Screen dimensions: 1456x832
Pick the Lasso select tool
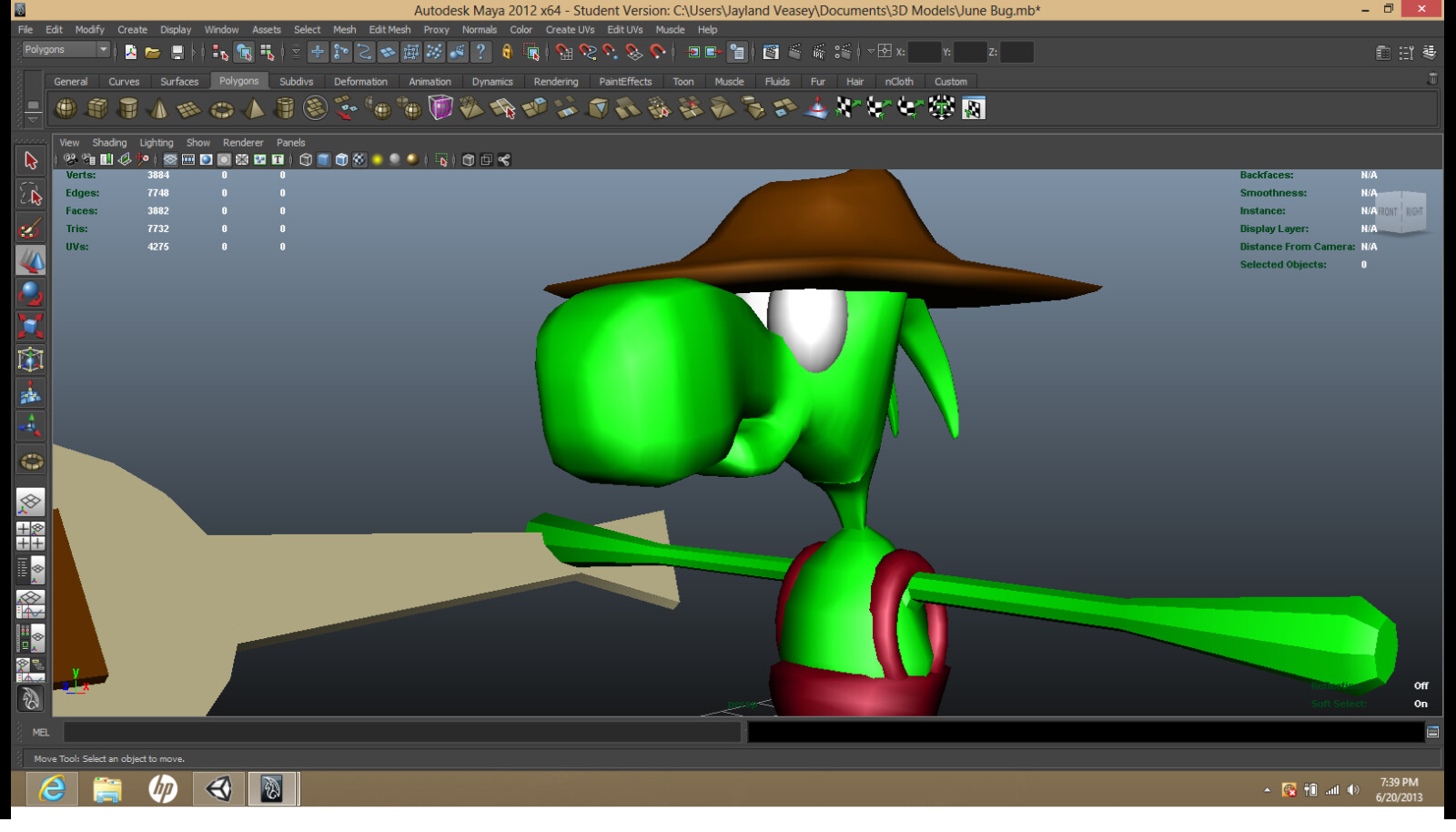click(30, 194)
